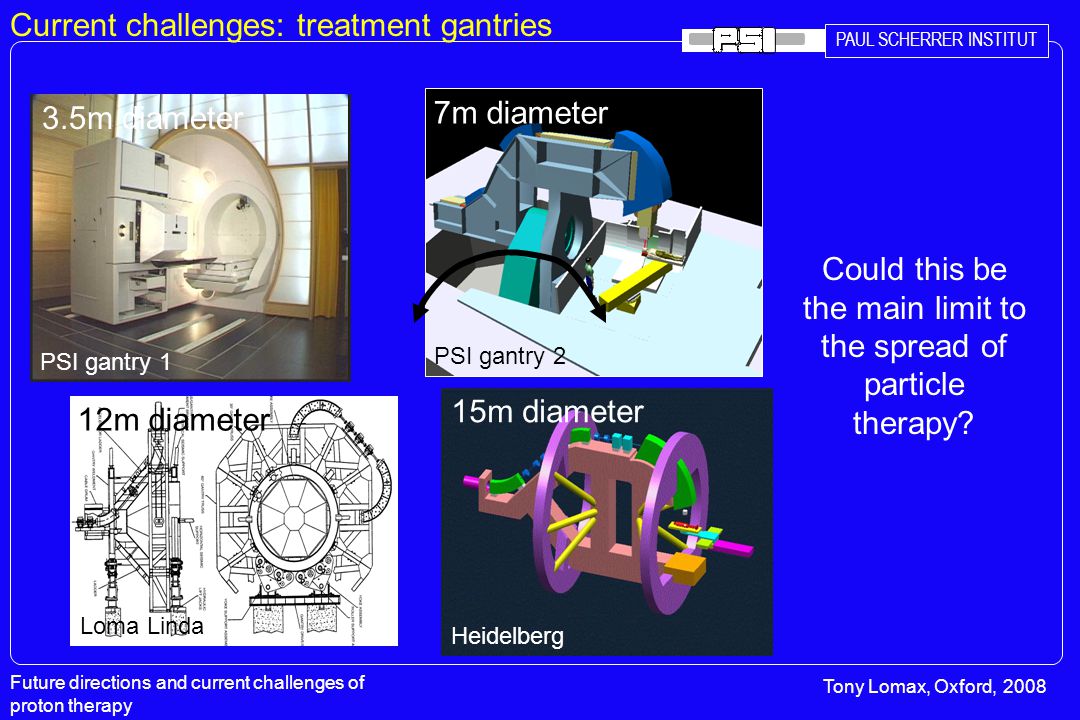This screenshot has width=1080, height=720.
Task: Click the PSI gantry 2 rendering
Action: coord(594,232)
